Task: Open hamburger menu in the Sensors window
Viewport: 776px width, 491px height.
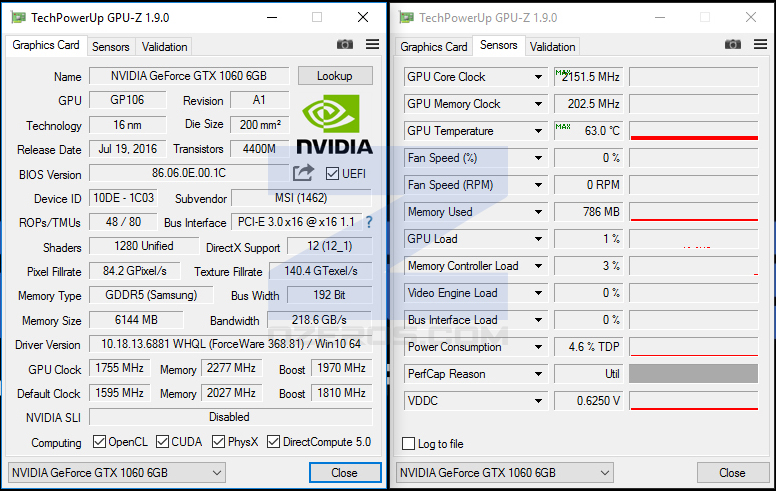Action: click(761, 45)
